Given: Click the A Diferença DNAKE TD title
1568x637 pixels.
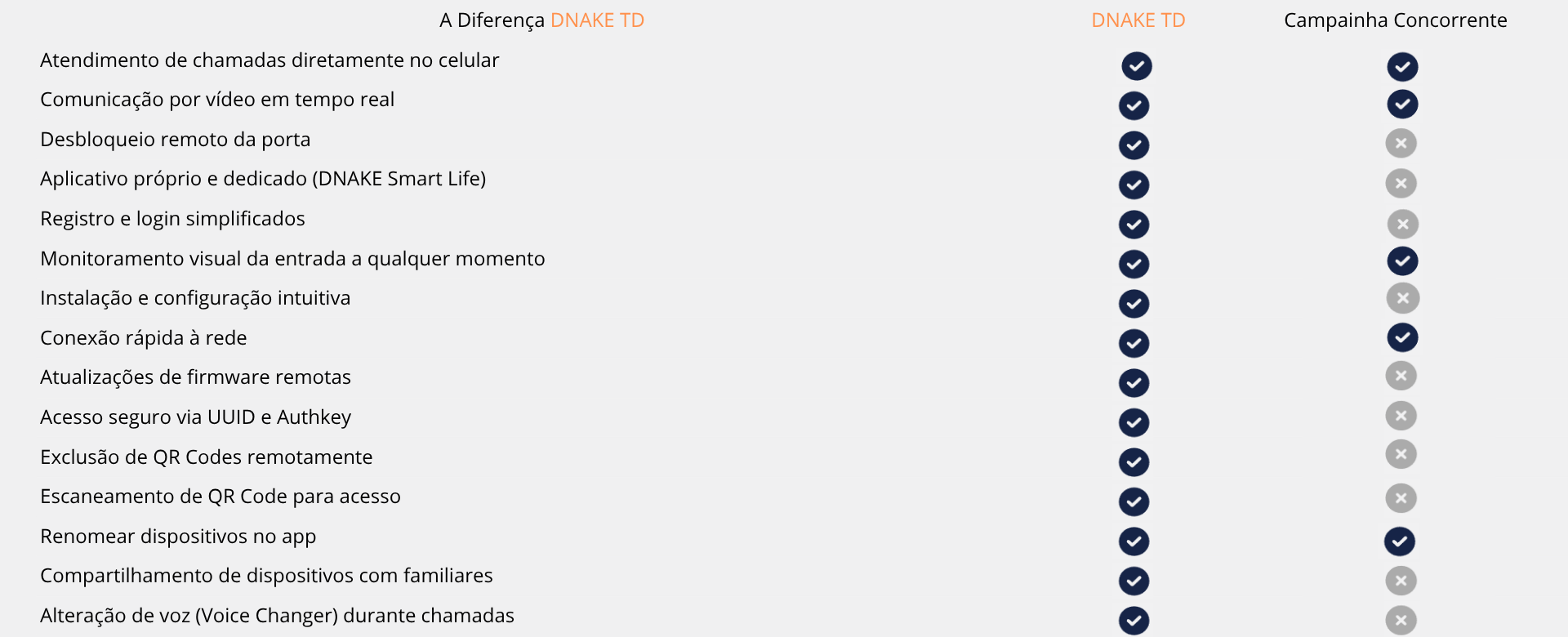Looking at the screenshot, I should coord(542,20).
